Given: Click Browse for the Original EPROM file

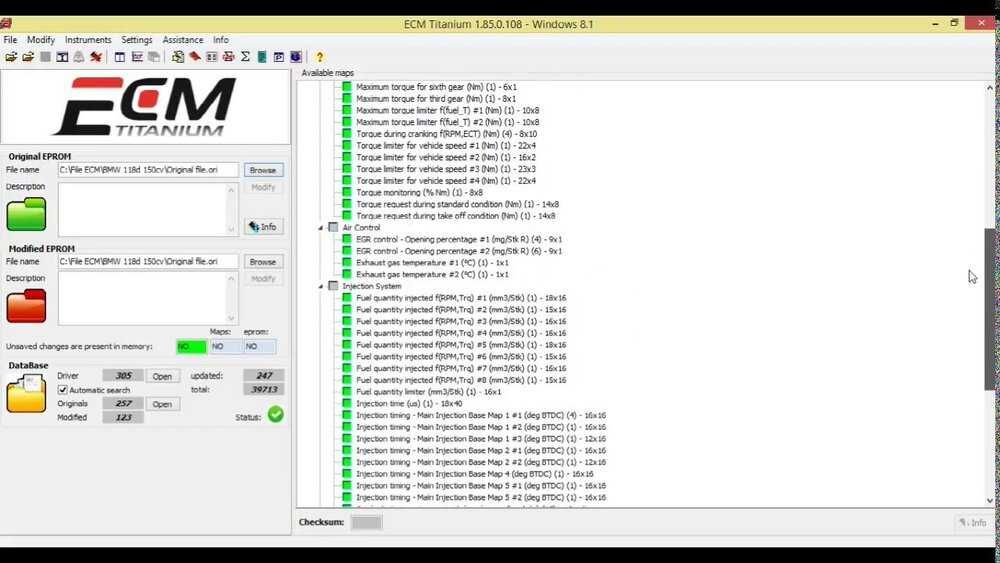Looking at the screenshot, I should point(263,170).
